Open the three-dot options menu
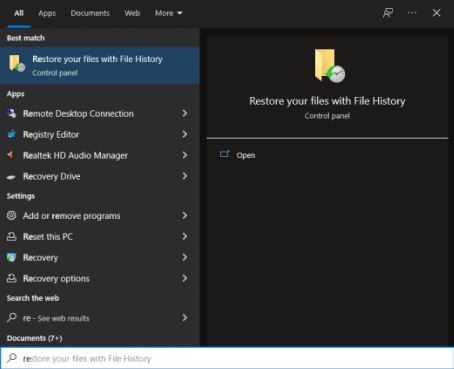Screen dimensions: 454x369 412,13
